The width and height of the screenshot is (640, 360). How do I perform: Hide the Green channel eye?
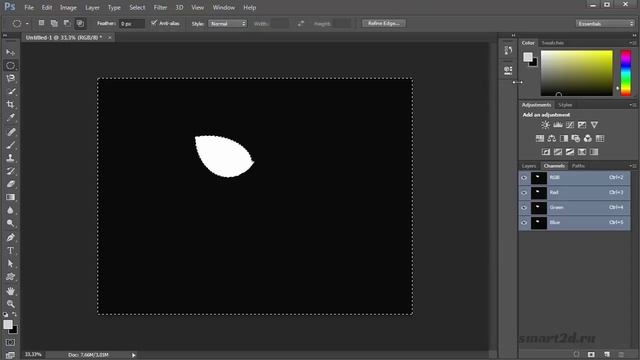click(524, 208)
